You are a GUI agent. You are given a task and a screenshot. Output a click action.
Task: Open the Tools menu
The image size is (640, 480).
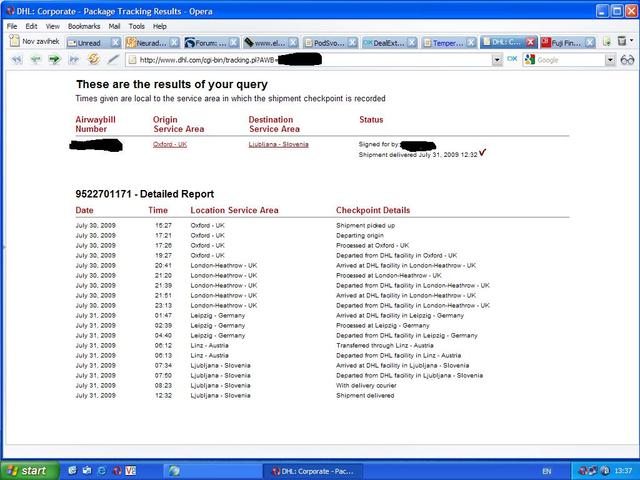pyautogui.click(x=136, y=26)
